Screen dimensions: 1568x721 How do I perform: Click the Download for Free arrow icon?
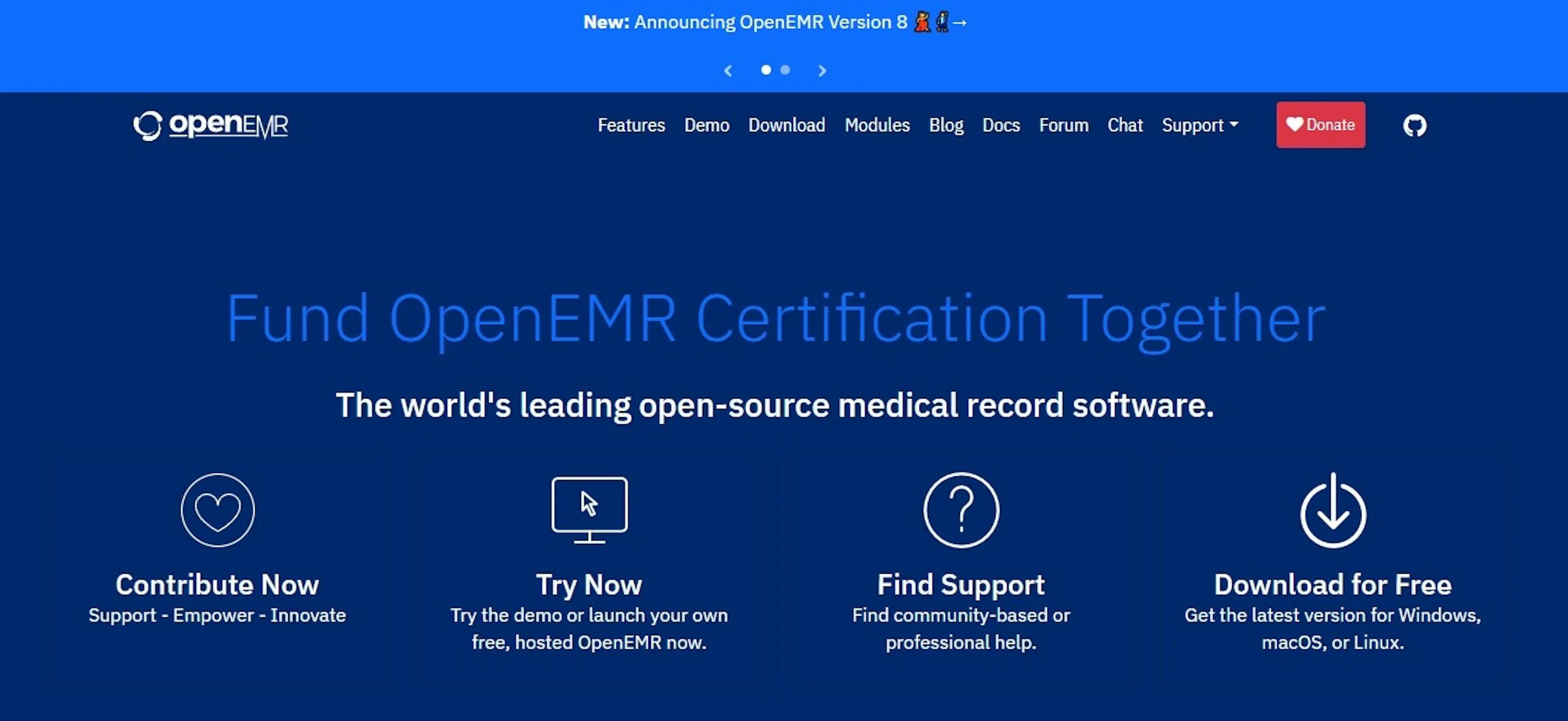click(1333, 510)
